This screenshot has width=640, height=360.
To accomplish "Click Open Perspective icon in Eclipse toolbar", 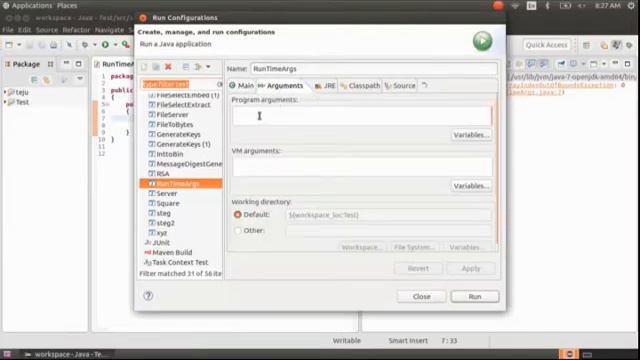I will click(587, 45).
